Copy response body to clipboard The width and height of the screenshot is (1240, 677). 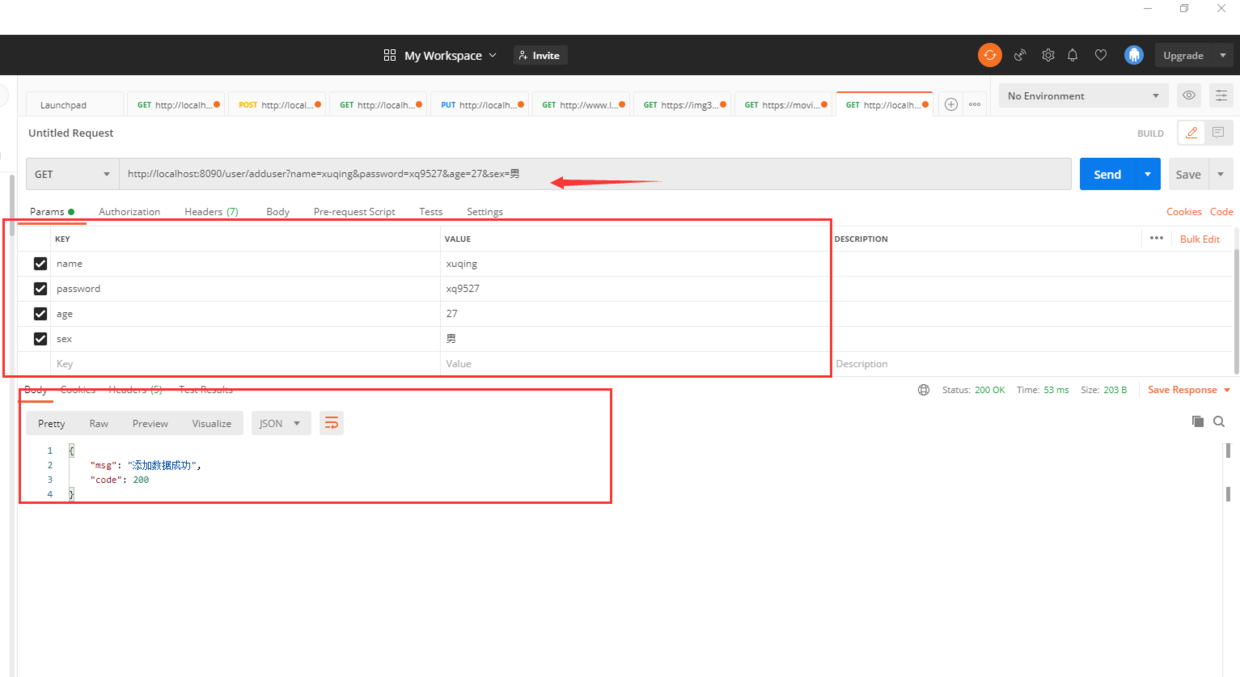click(1197, 422)
